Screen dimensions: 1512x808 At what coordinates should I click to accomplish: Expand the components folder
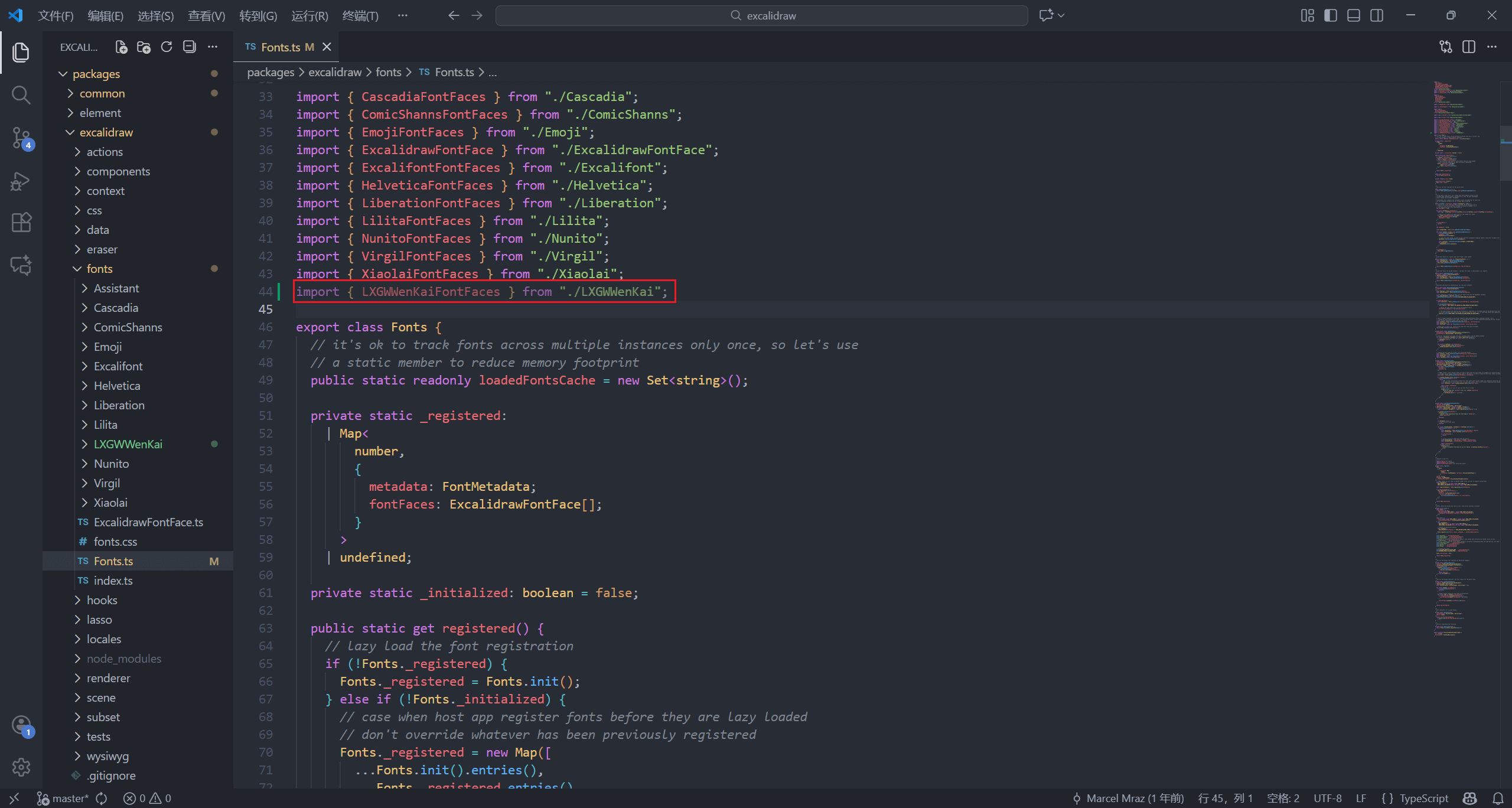pyautogui.click(x=118, y=171)
